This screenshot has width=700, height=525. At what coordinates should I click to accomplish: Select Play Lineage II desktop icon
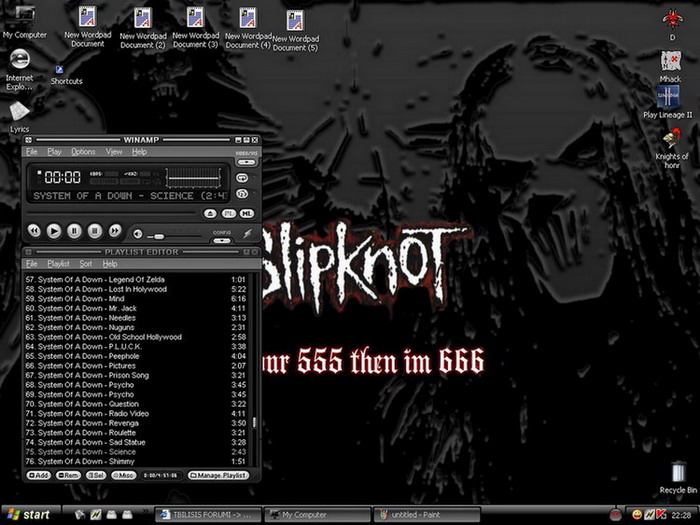coord(668,102)
